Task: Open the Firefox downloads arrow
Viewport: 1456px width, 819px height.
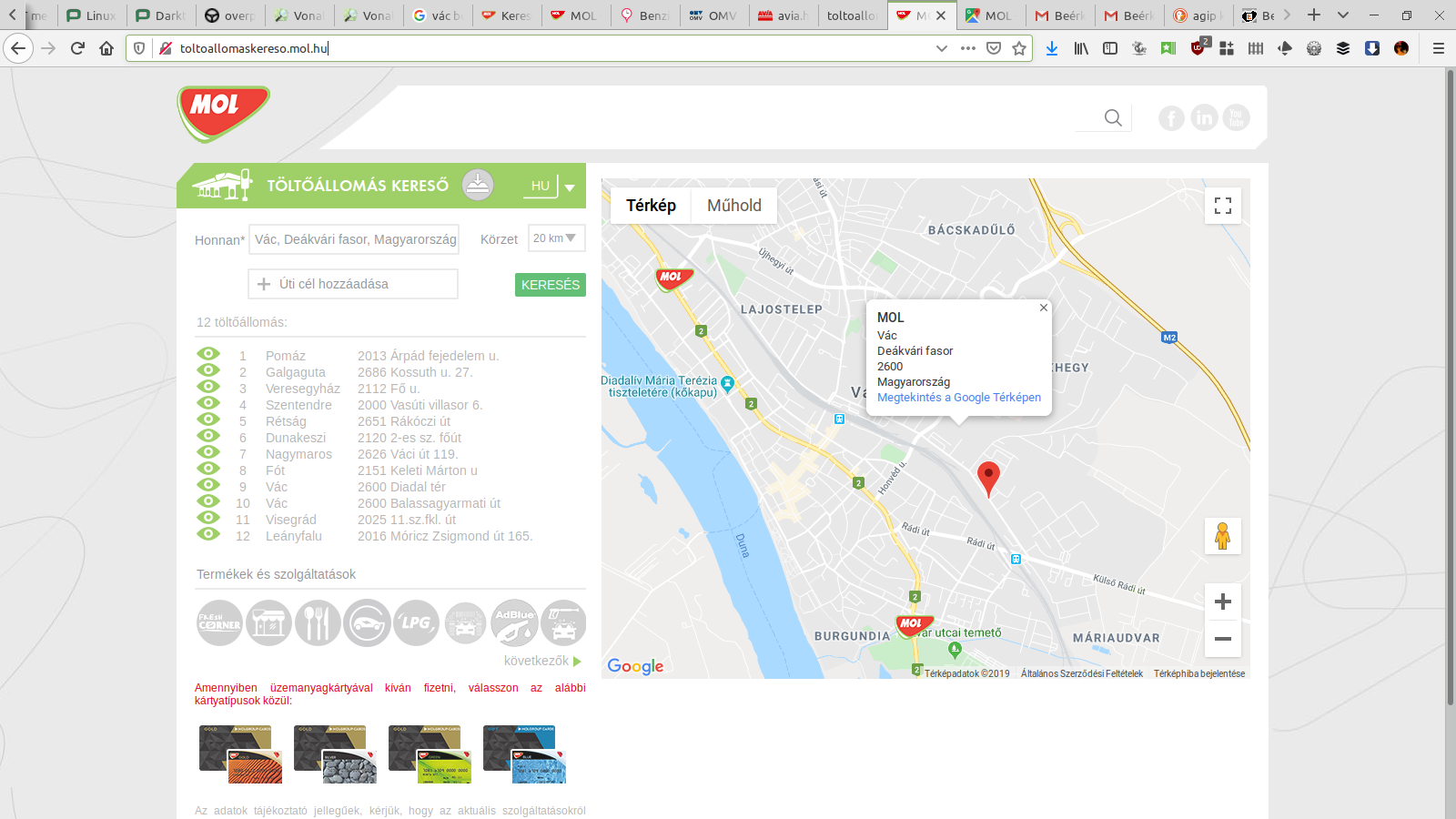Action: 1052,48
